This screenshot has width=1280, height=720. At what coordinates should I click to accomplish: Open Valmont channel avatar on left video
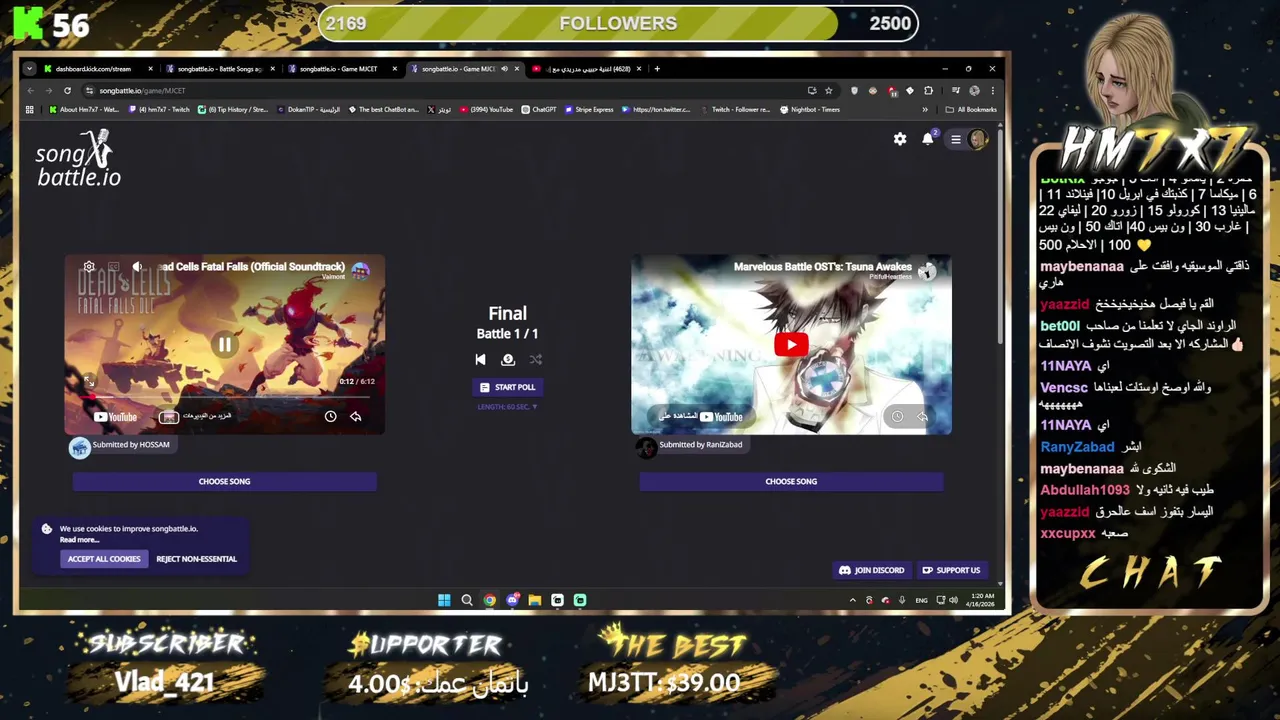(x=360, y=270)
